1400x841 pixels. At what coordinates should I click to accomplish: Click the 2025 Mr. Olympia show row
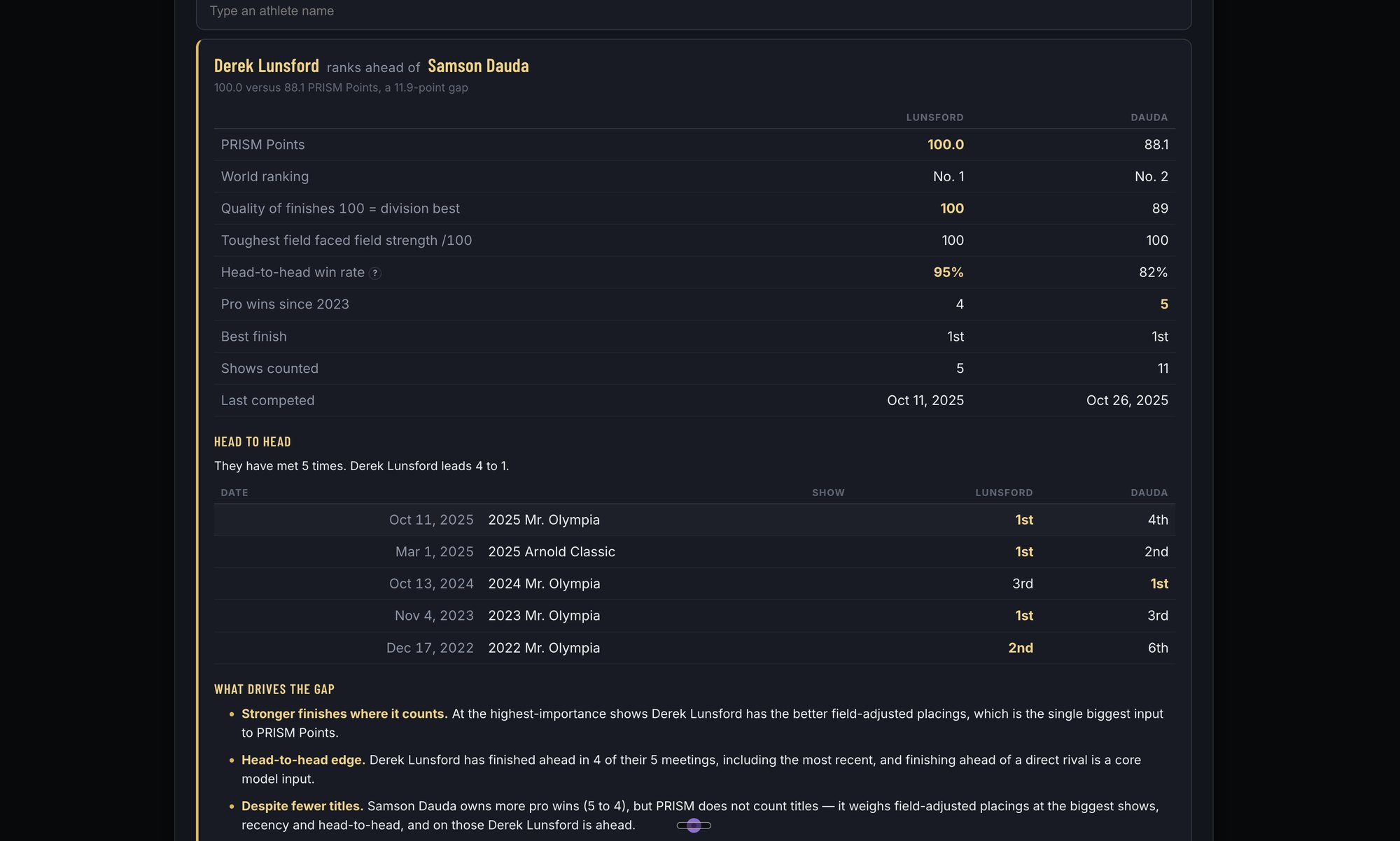coord(694,520)
